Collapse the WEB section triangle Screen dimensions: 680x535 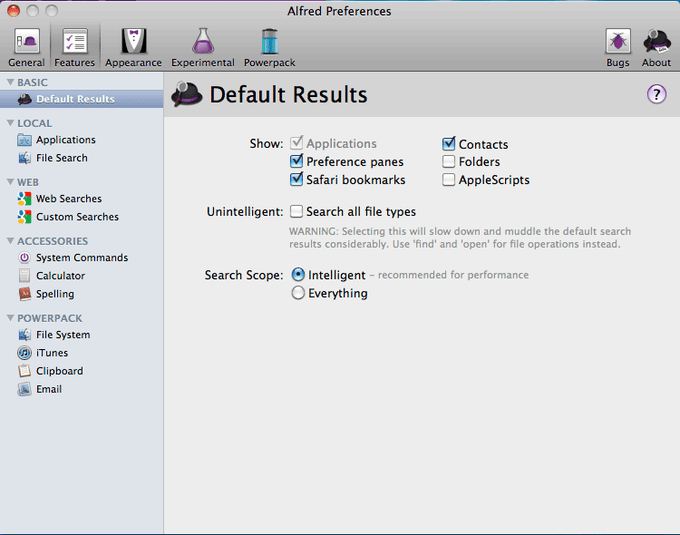tap(10, 182)
